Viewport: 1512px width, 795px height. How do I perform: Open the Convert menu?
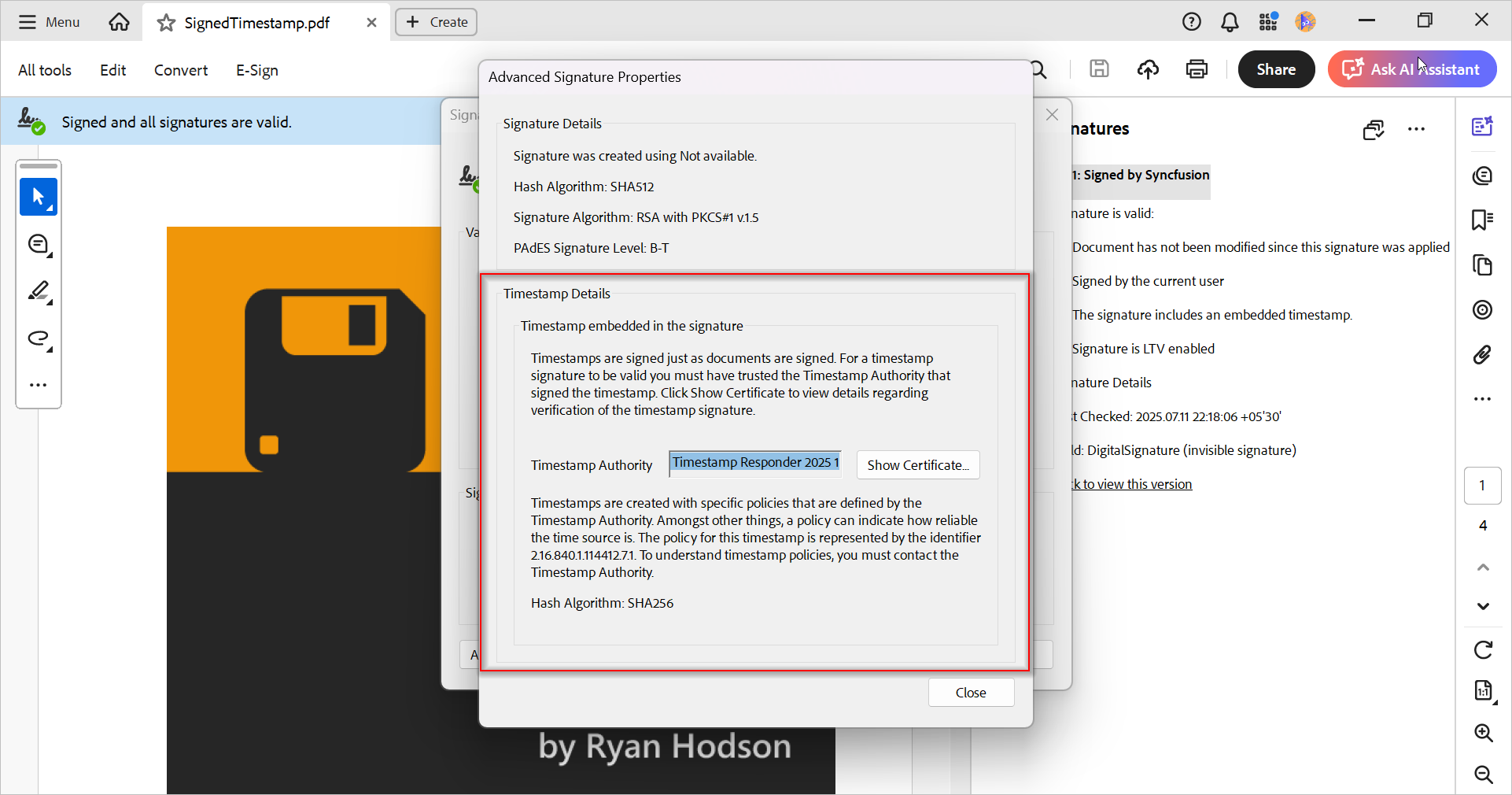[180, 70]
